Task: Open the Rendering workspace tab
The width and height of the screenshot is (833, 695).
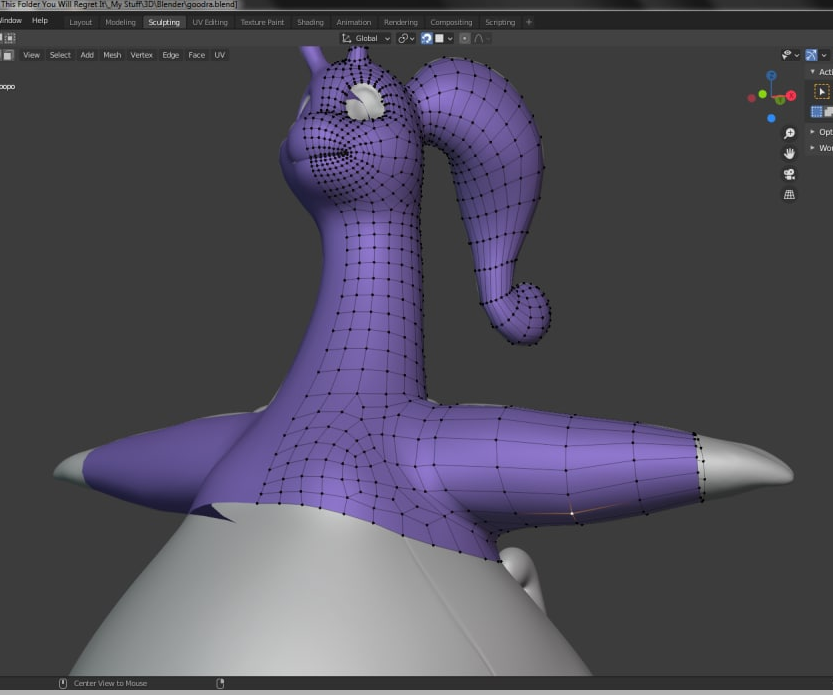Action: (401, 22)
